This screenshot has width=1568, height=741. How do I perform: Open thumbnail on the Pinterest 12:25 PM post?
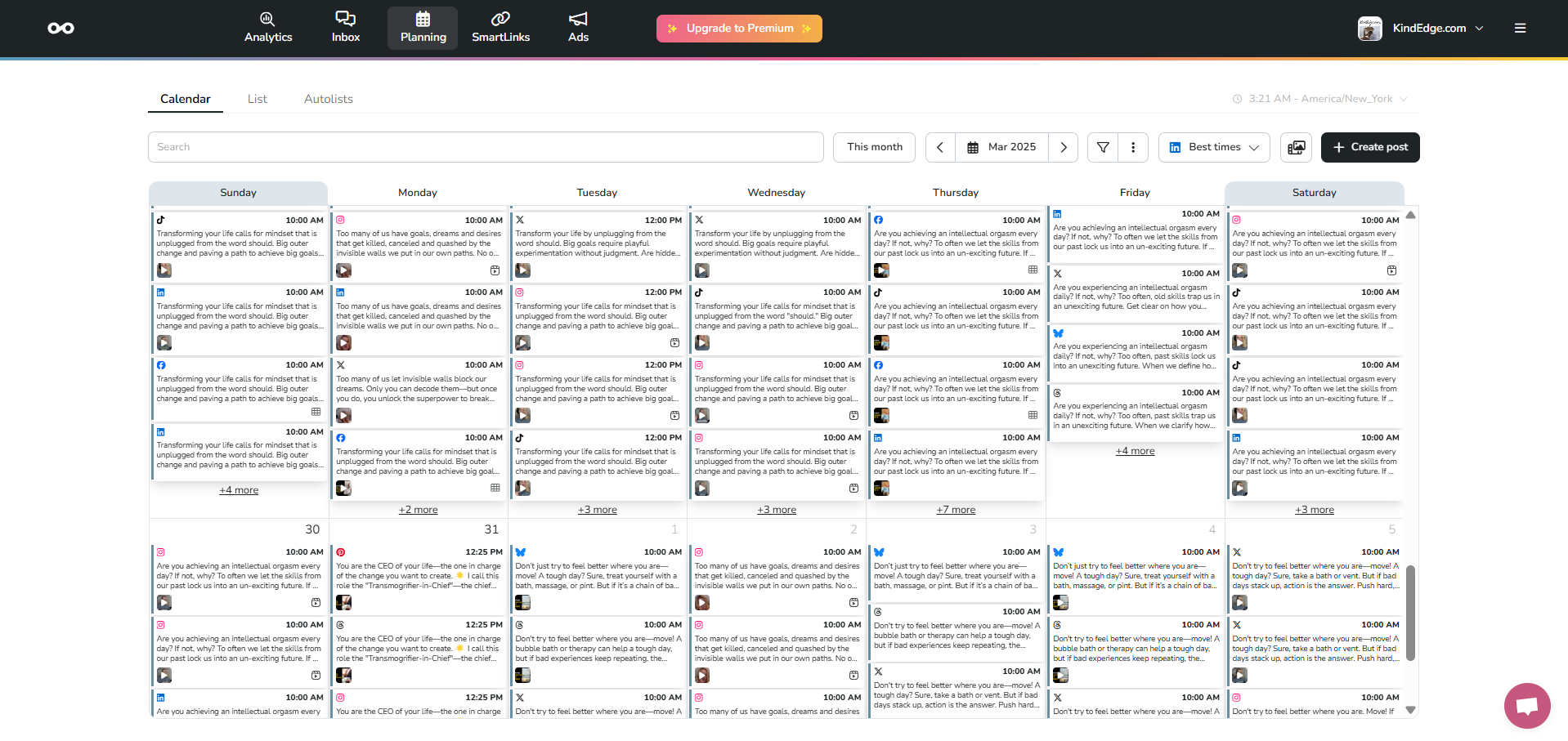click(343, 603)
